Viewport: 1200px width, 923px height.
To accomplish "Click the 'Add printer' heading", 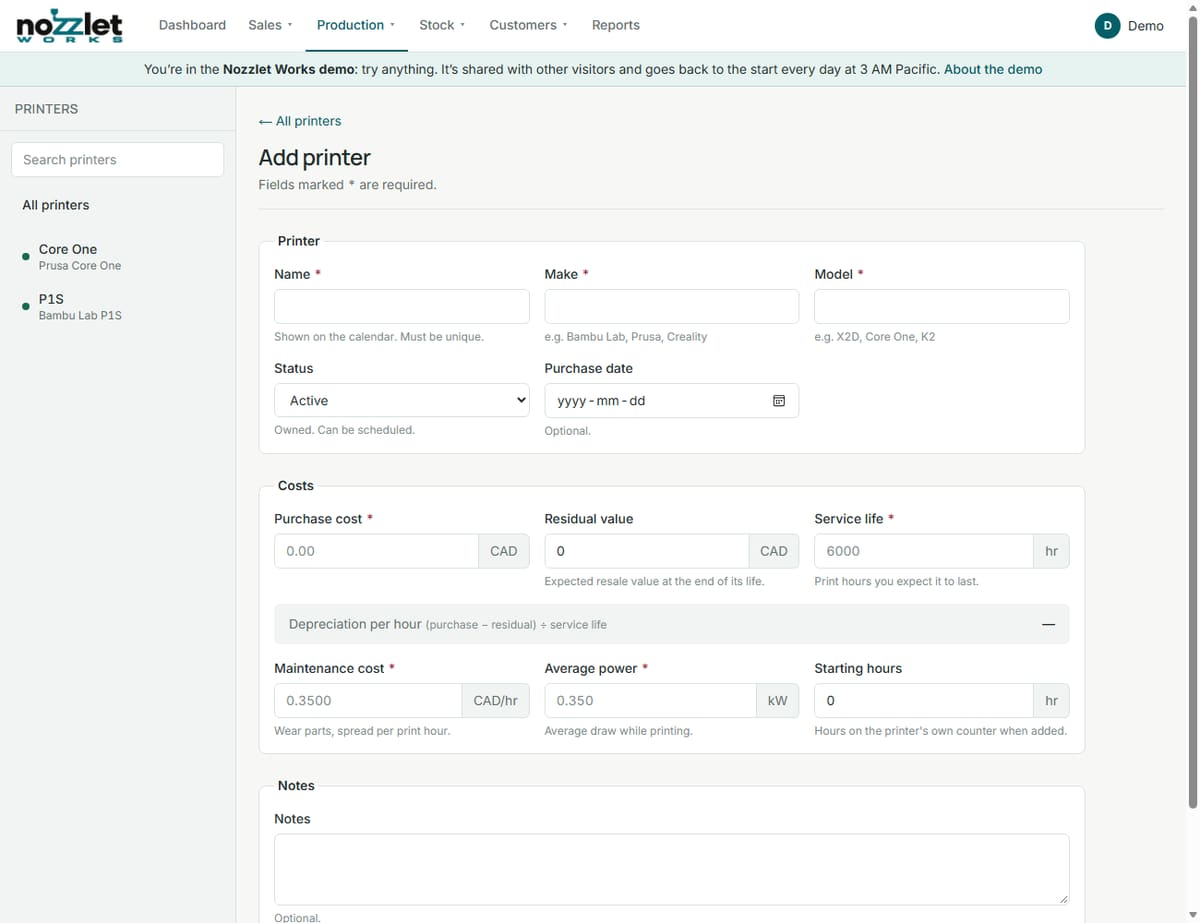I will click(x=314, y=158).
